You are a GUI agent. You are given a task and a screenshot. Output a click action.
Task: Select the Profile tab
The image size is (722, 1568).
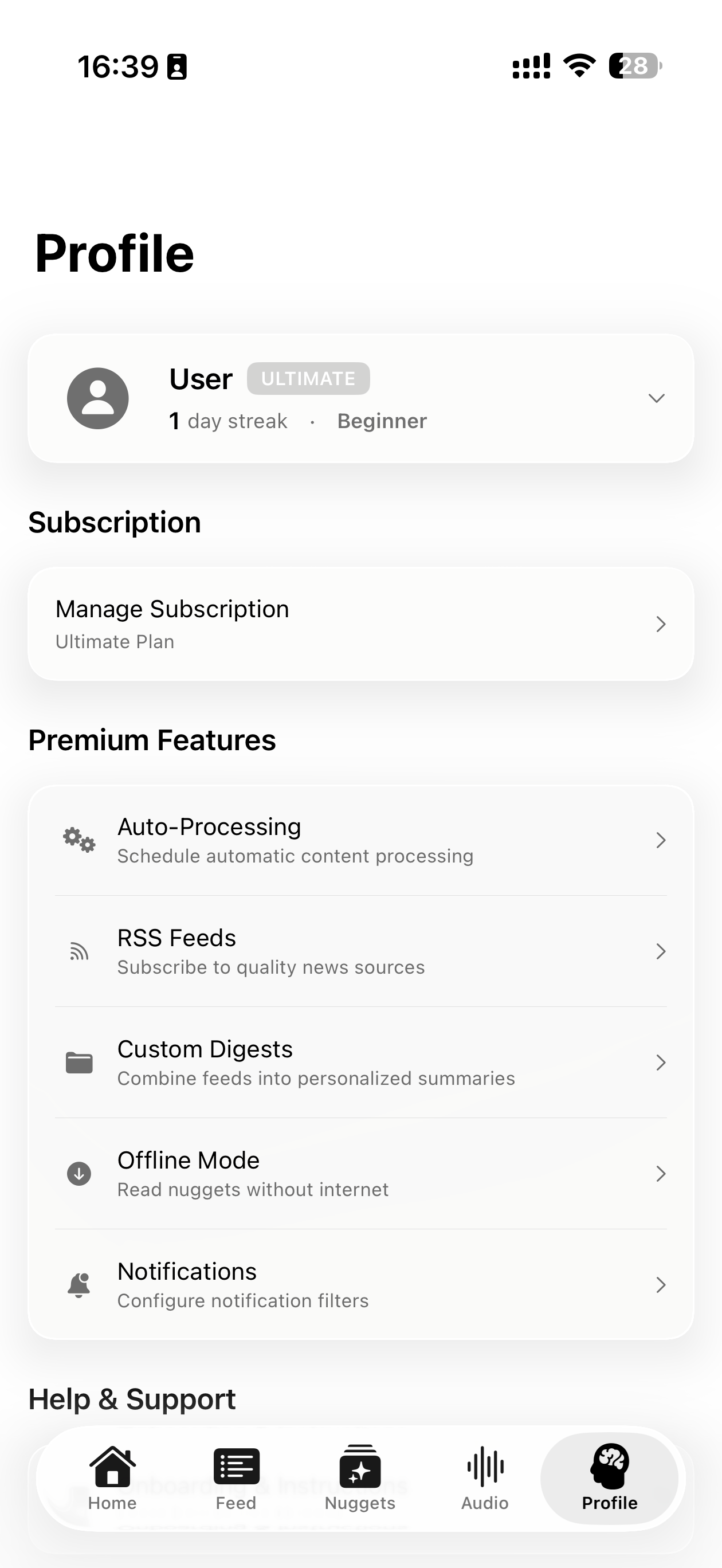point(609,1478)
